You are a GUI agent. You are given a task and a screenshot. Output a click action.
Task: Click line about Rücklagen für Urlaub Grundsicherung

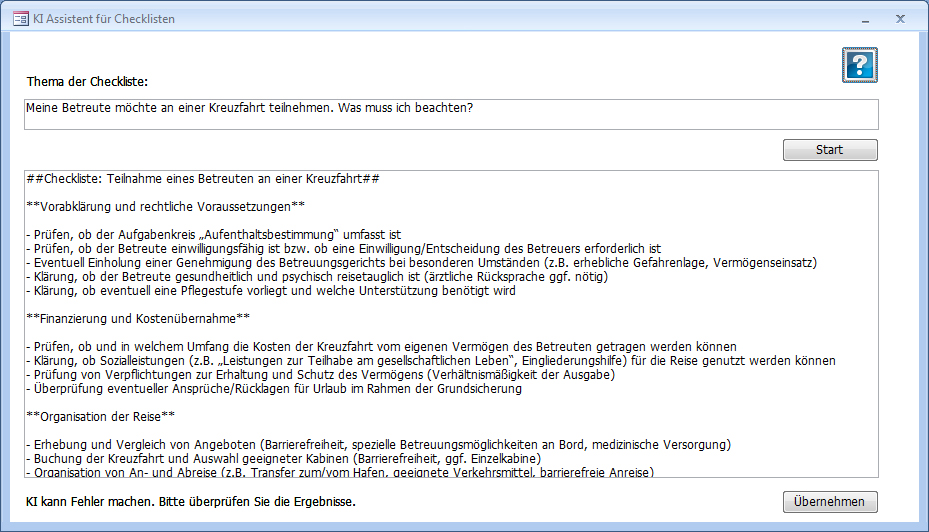[x=274, y=389]
